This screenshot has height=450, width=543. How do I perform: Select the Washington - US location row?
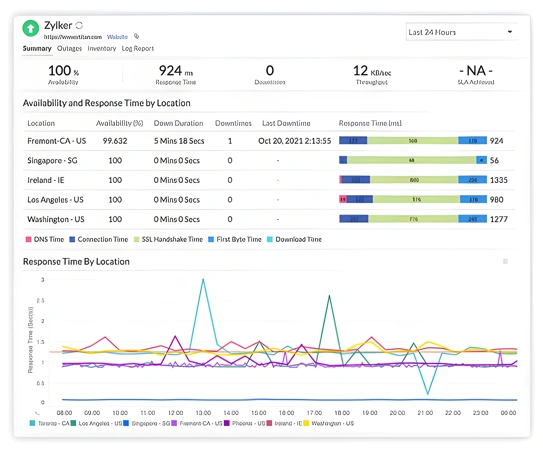(269, 219)
